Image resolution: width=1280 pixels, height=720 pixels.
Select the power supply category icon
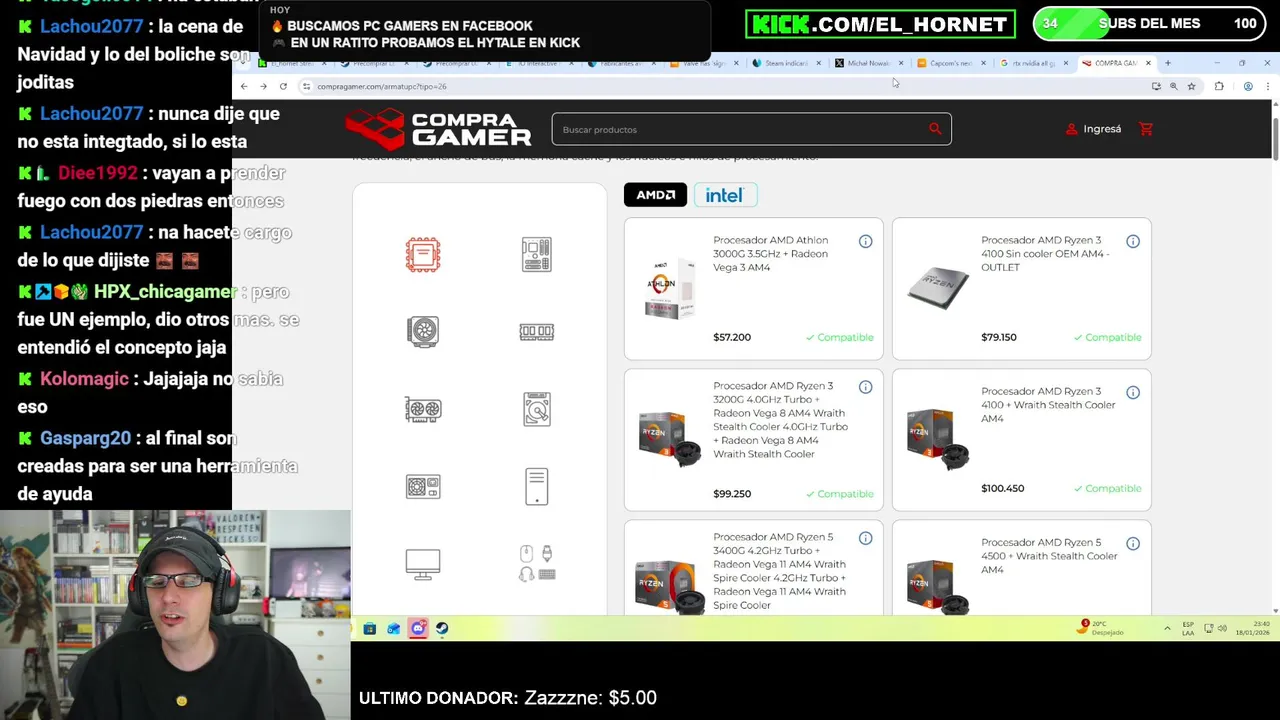(x=423, y=487)
